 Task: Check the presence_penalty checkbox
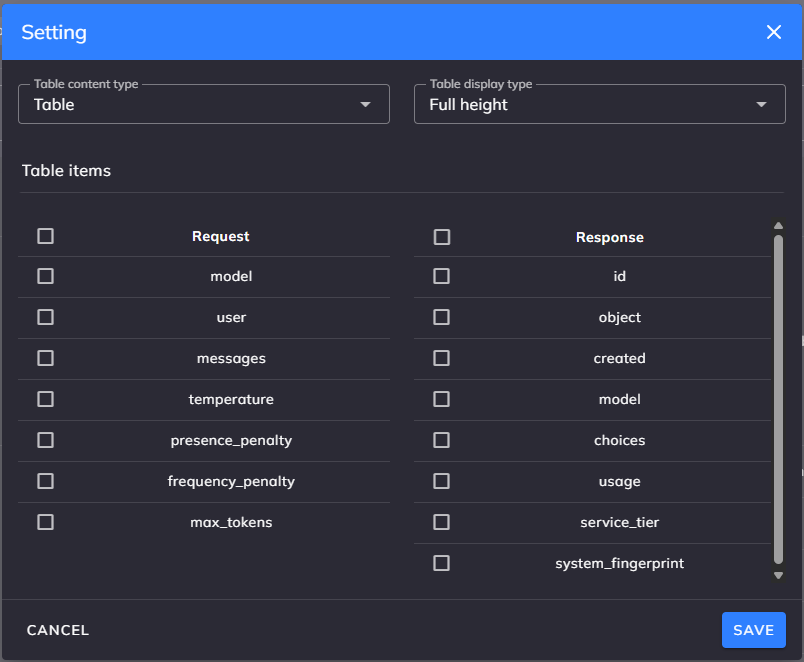pos(46,440)
